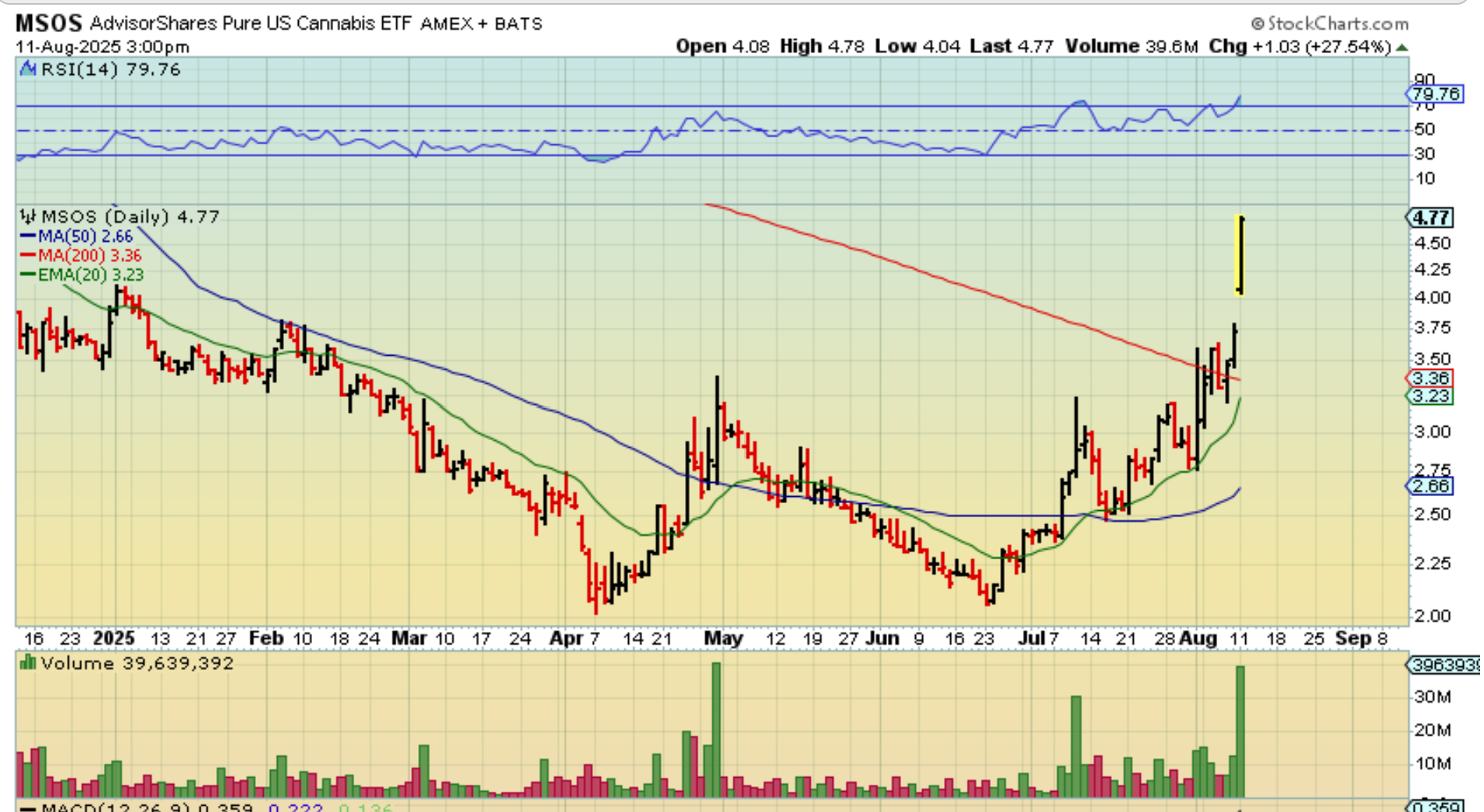Click the green up arrow beside the Chg value
Viewport: 1484px width, 812px height.
click(x=1401, y=47)
